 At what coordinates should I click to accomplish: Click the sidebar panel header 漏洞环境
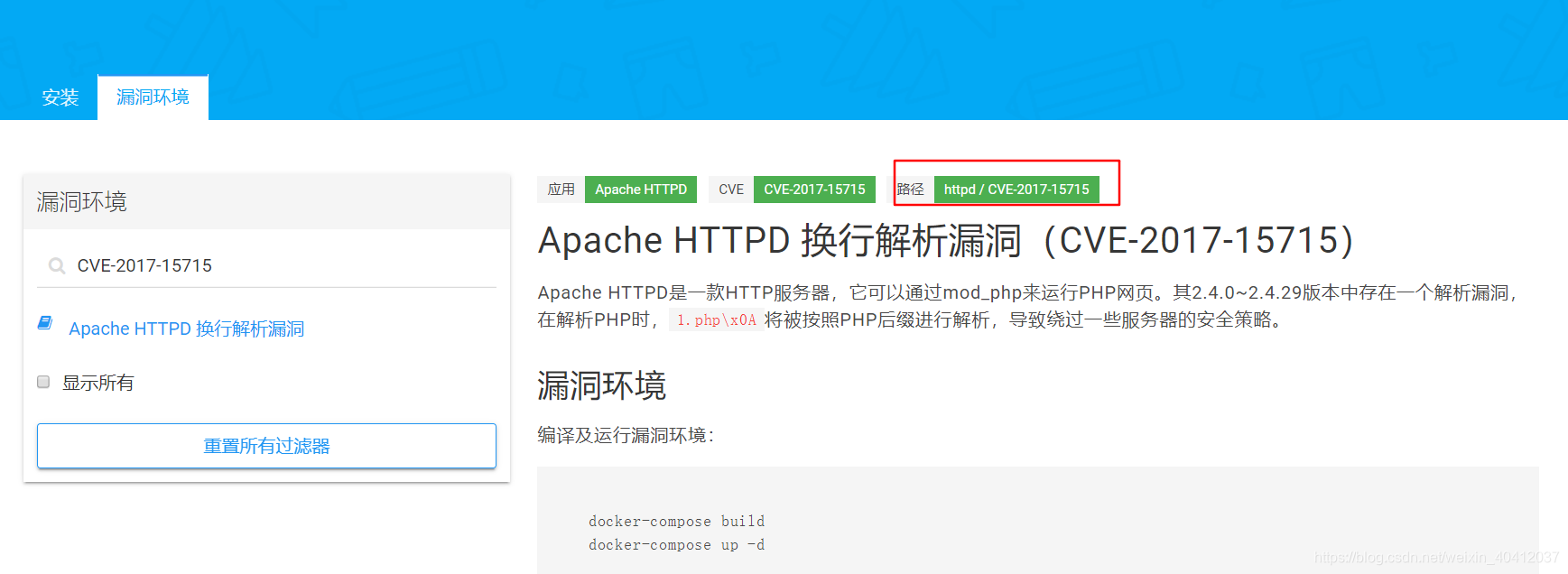(x=266, y=201)
